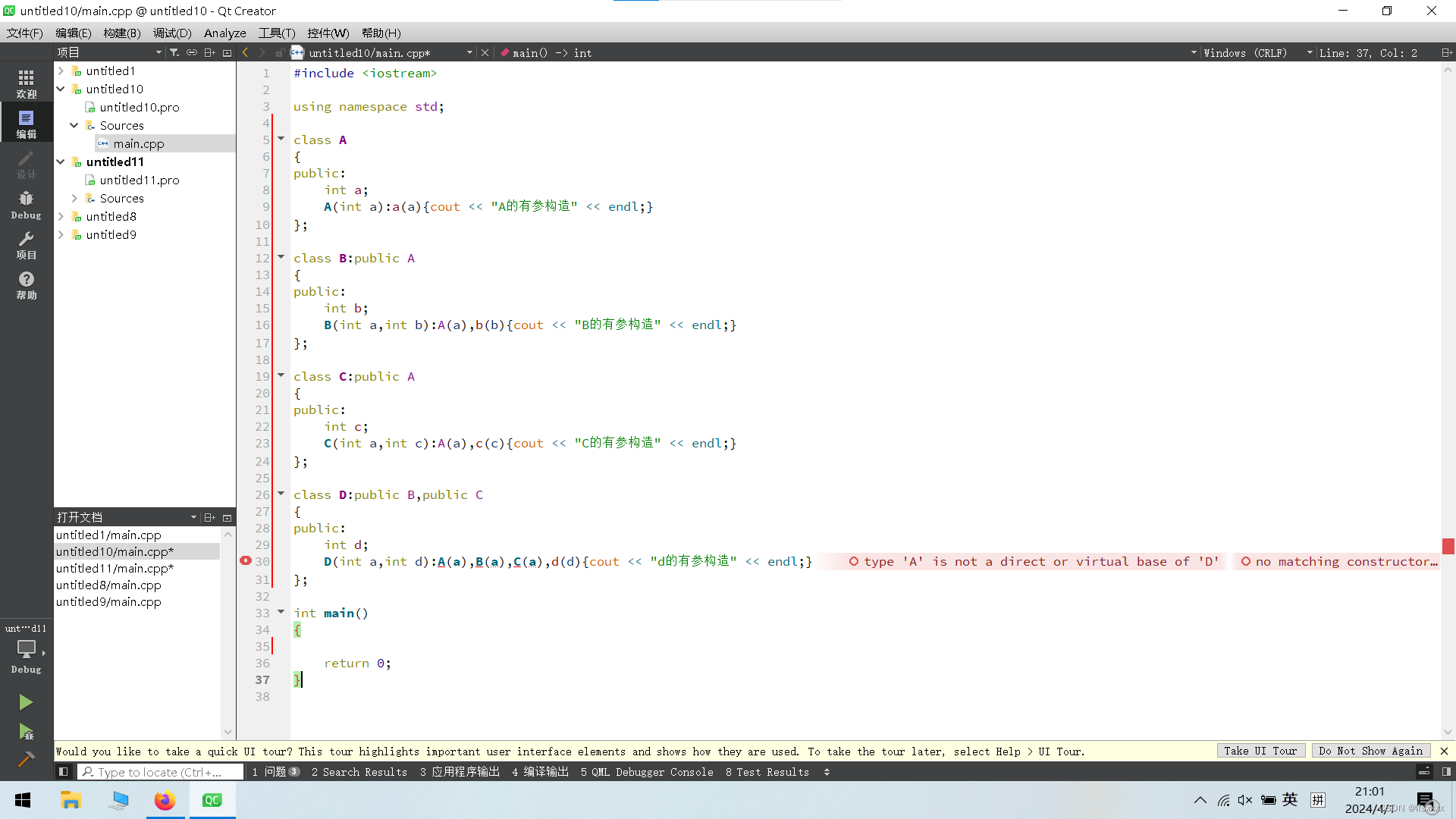Screen dimensions: 1456x819
Task: Switch to Edit mode (编辑) in sidebar
Action: click(x=27, y=124)
